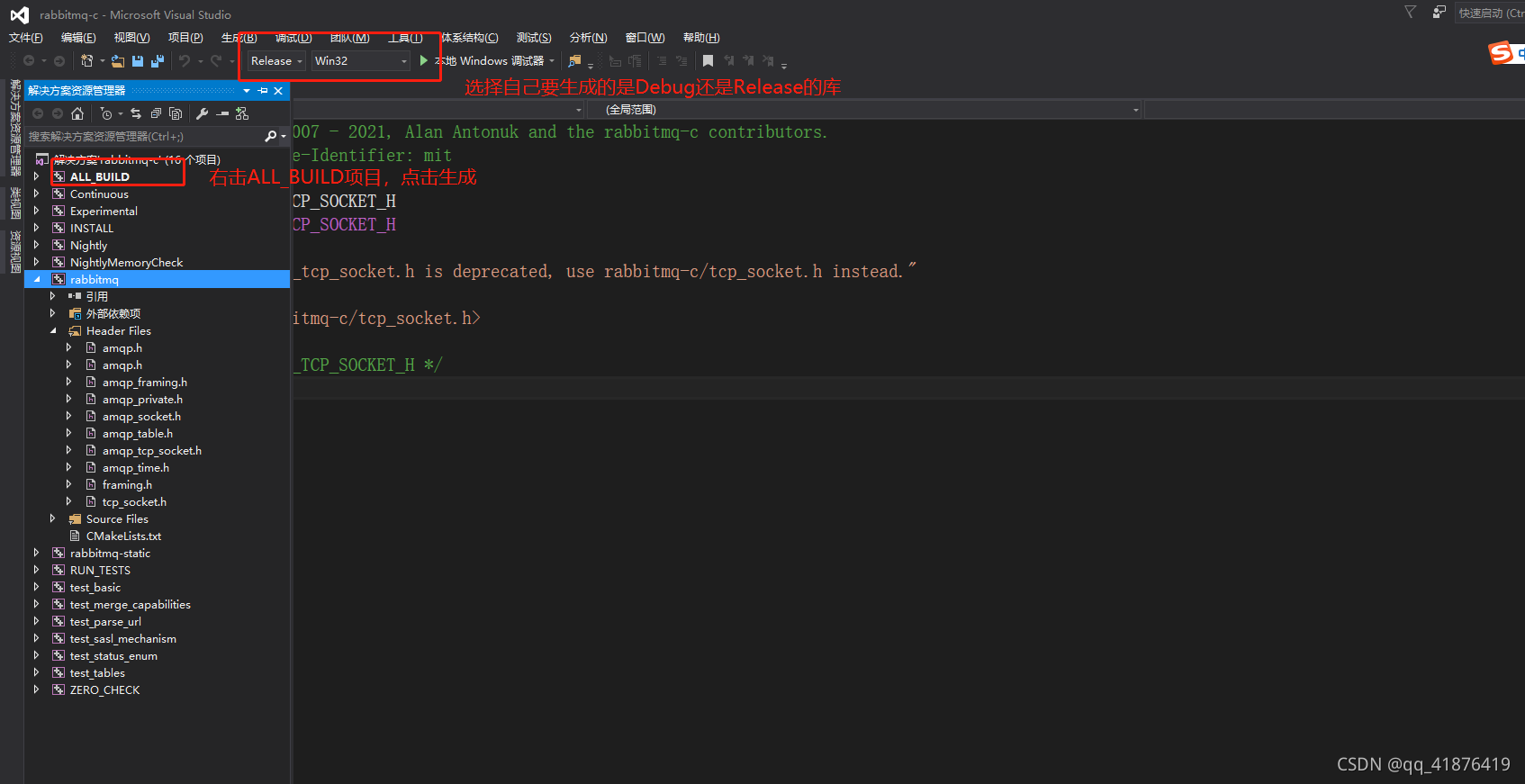Open the 窗口(W) menu
The height and width of the screenshot is (784, 1525).
pyautogui.click(x=645, y=37)
